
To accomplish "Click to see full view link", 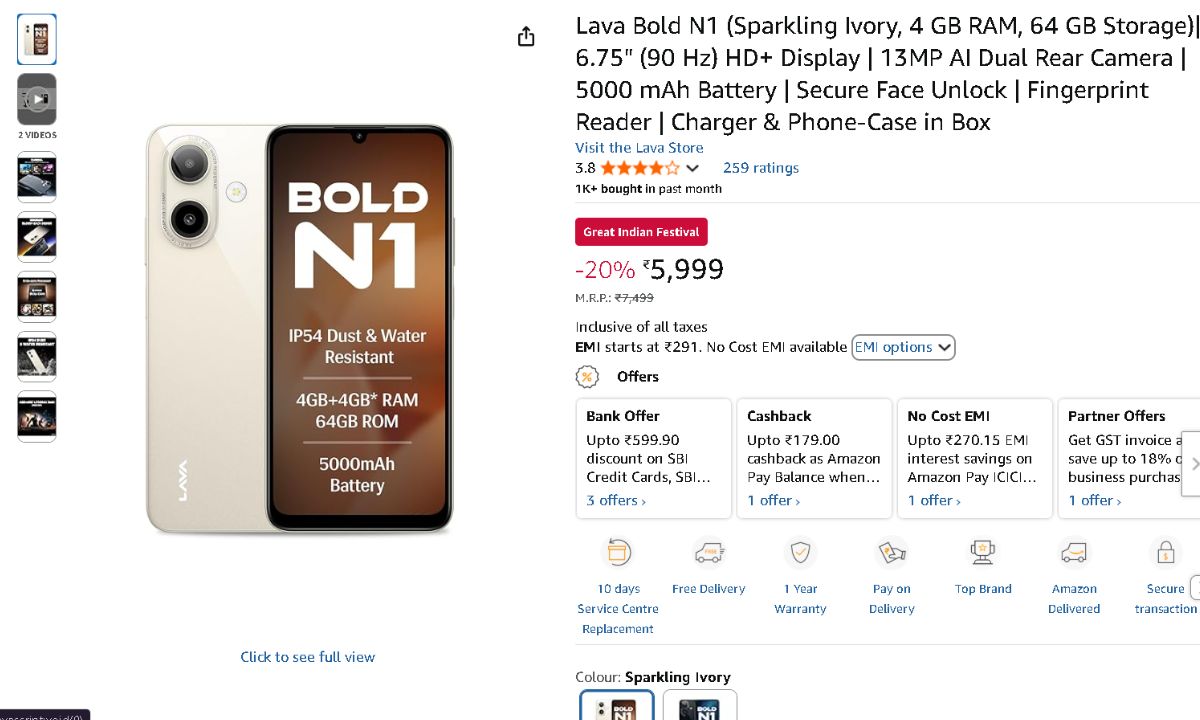I will [x=307, y=657].
